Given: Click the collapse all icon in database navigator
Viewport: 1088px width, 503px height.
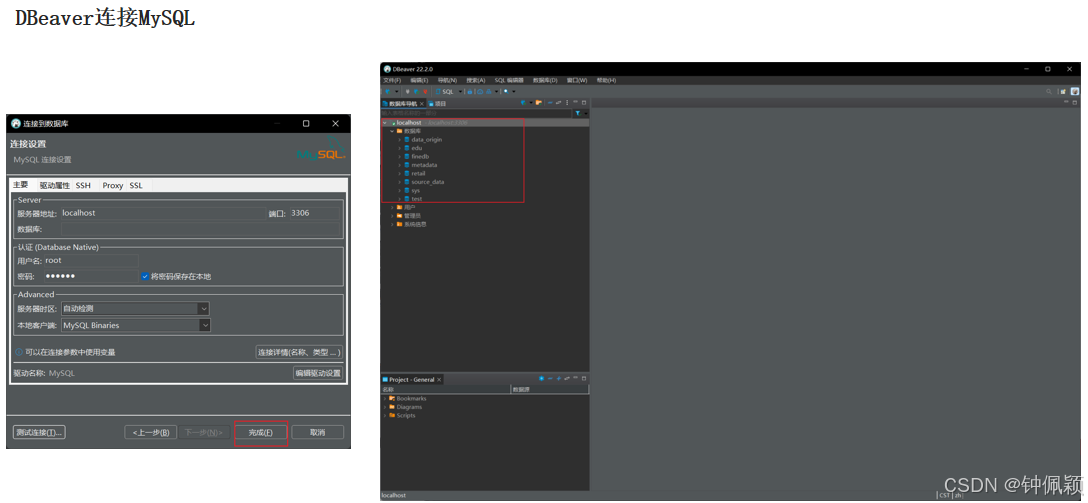Looking at the screenshot, I should (550, 103).
